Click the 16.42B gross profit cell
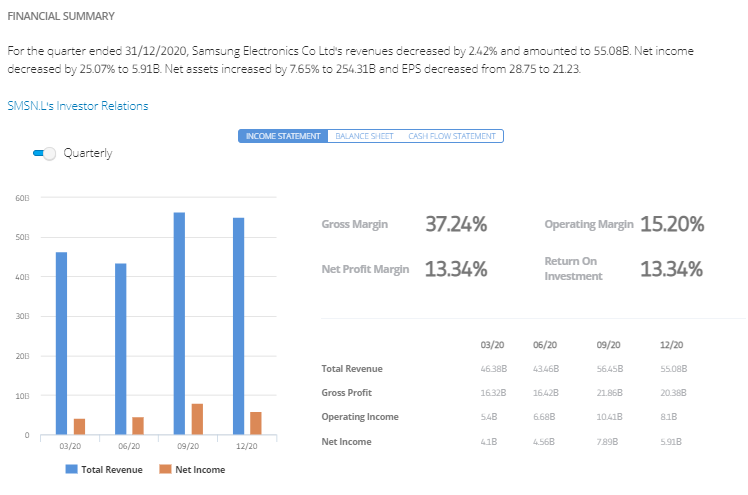This screenshot has width=748, height=495. click(x=546, y=393)
